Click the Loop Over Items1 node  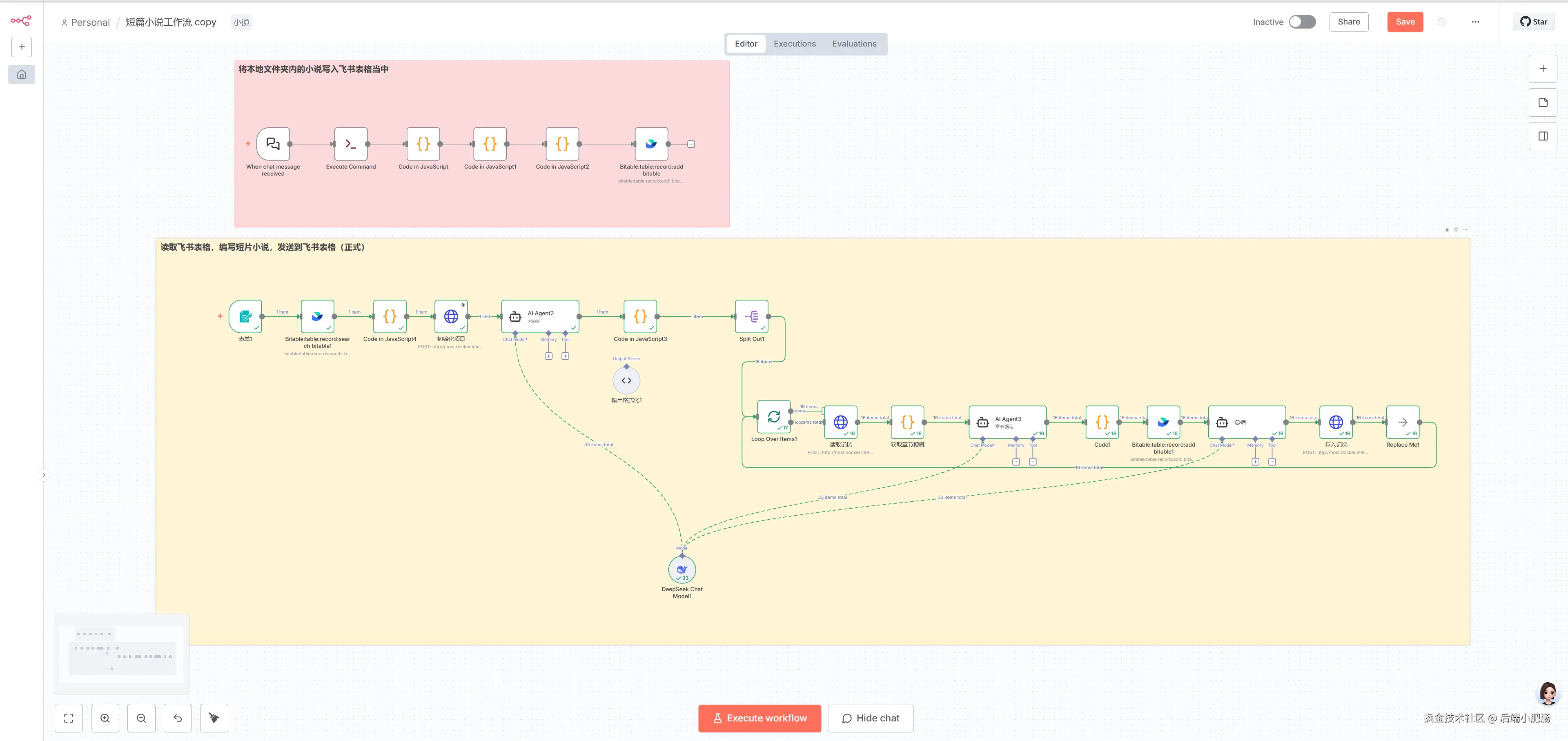point(774,417)
